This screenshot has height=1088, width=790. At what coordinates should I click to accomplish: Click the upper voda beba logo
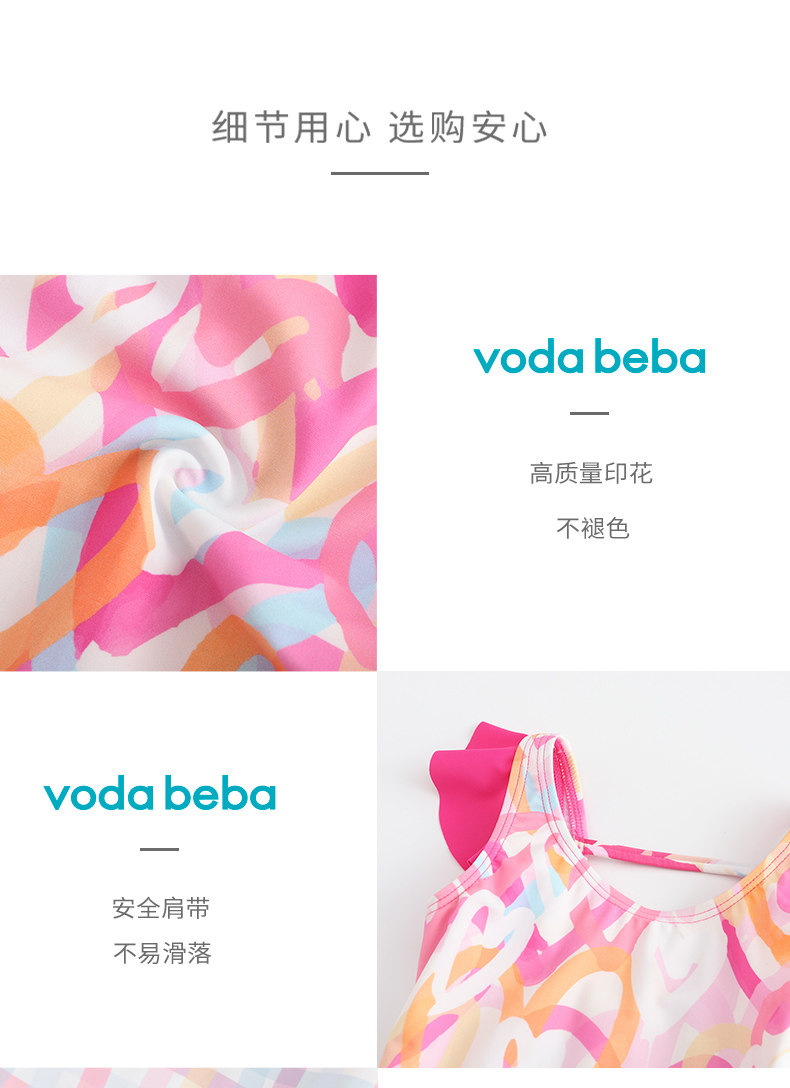[590, 358]
